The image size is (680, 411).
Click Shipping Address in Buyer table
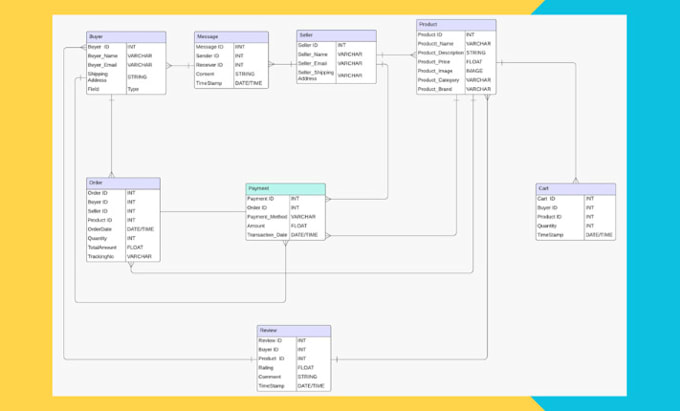[x=98, y=77]
